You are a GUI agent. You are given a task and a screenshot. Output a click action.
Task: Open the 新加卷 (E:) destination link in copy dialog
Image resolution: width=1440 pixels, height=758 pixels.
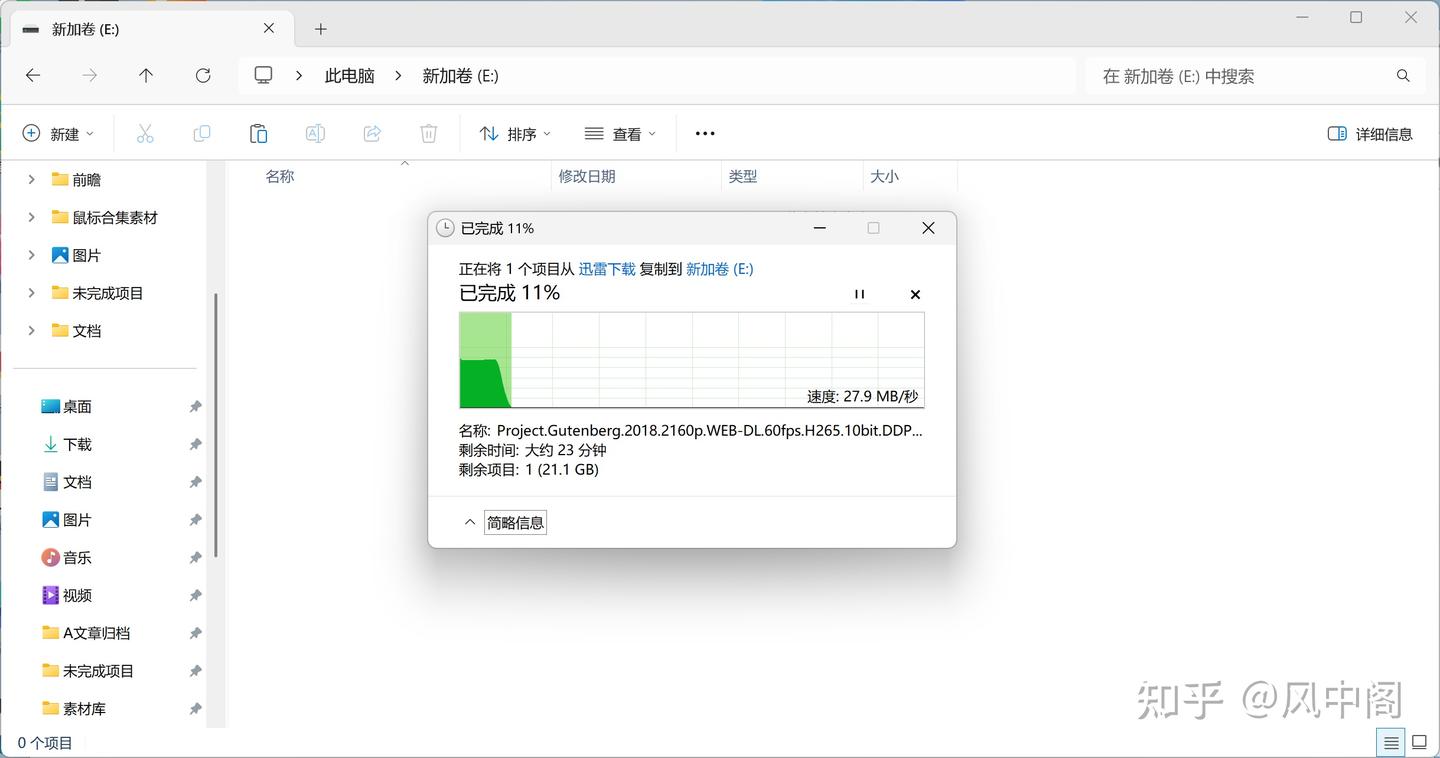click(x=720, y=269)
